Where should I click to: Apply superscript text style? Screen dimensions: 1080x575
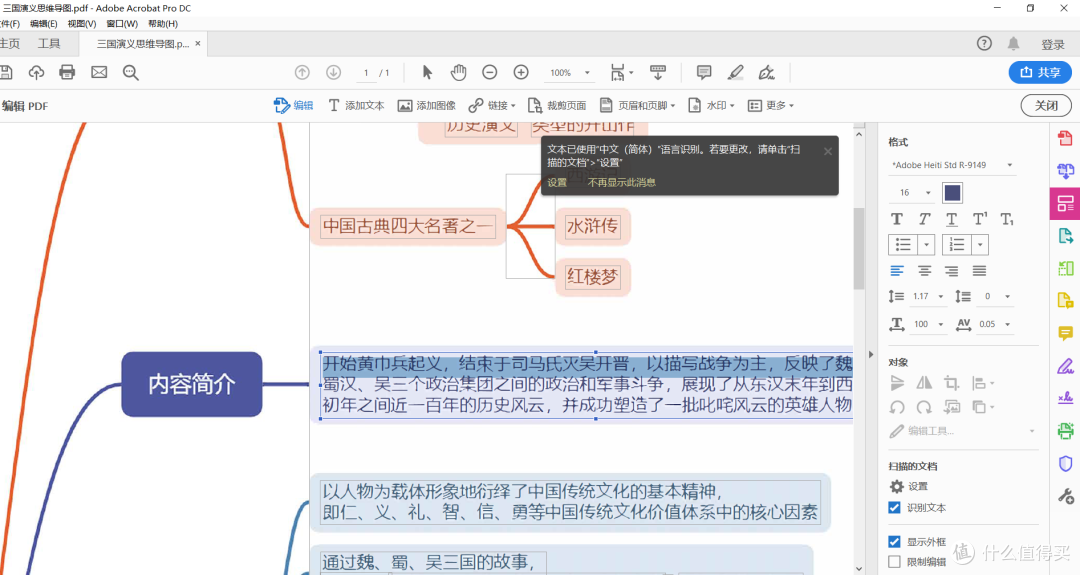tap(979, 219)
